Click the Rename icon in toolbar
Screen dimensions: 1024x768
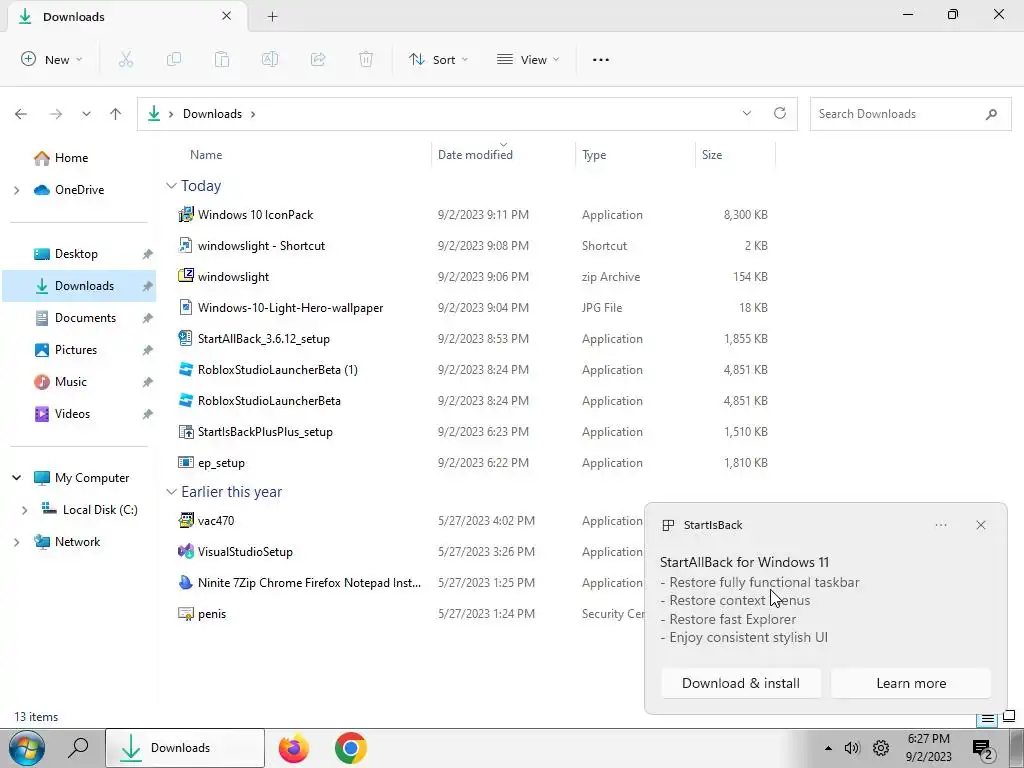[x=270, y=59]
